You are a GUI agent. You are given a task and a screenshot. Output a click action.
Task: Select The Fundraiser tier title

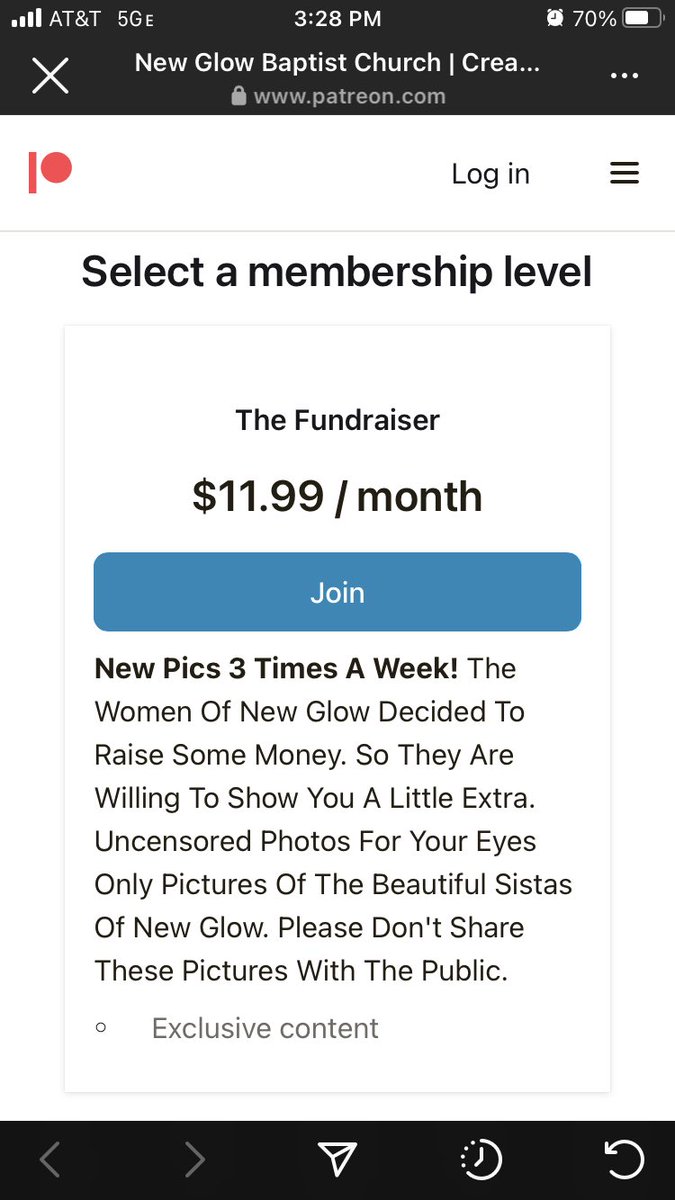337,420
